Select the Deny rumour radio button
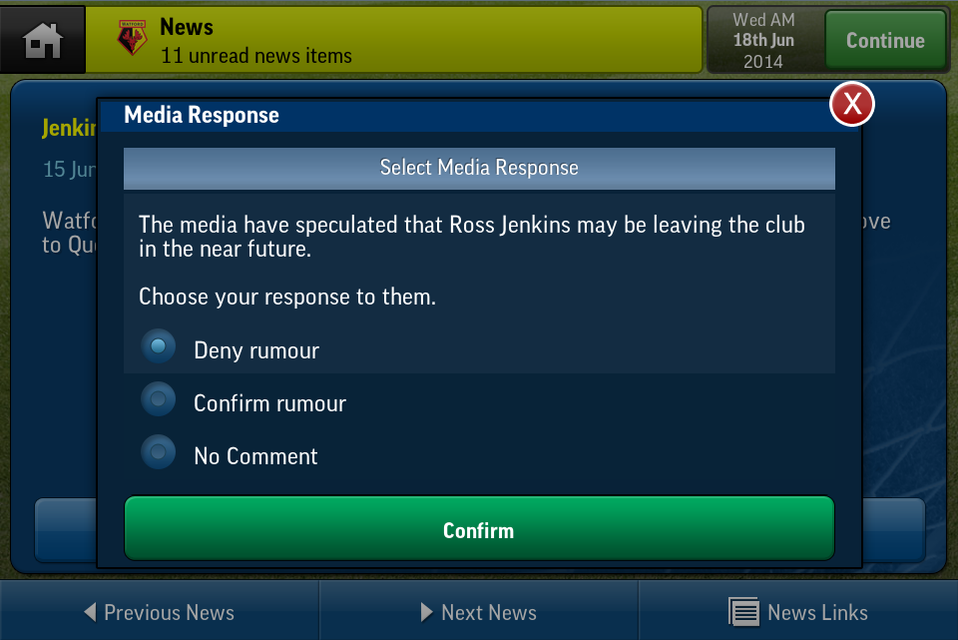Image resolution: width=958 pixels, height=640 pixels. coord(158,346)
